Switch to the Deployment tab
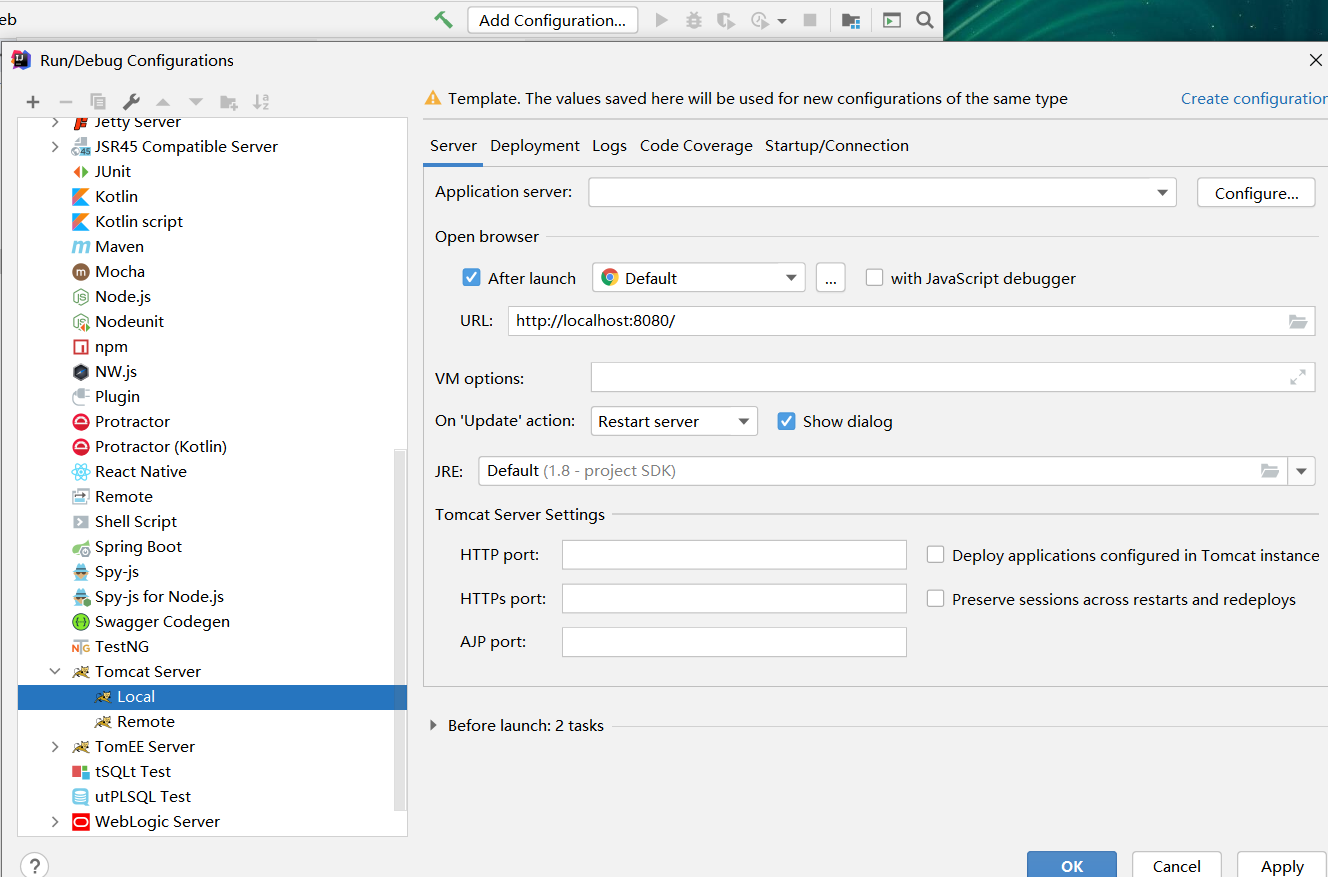Screen dimensions: 1328x877 pos(535,145)
